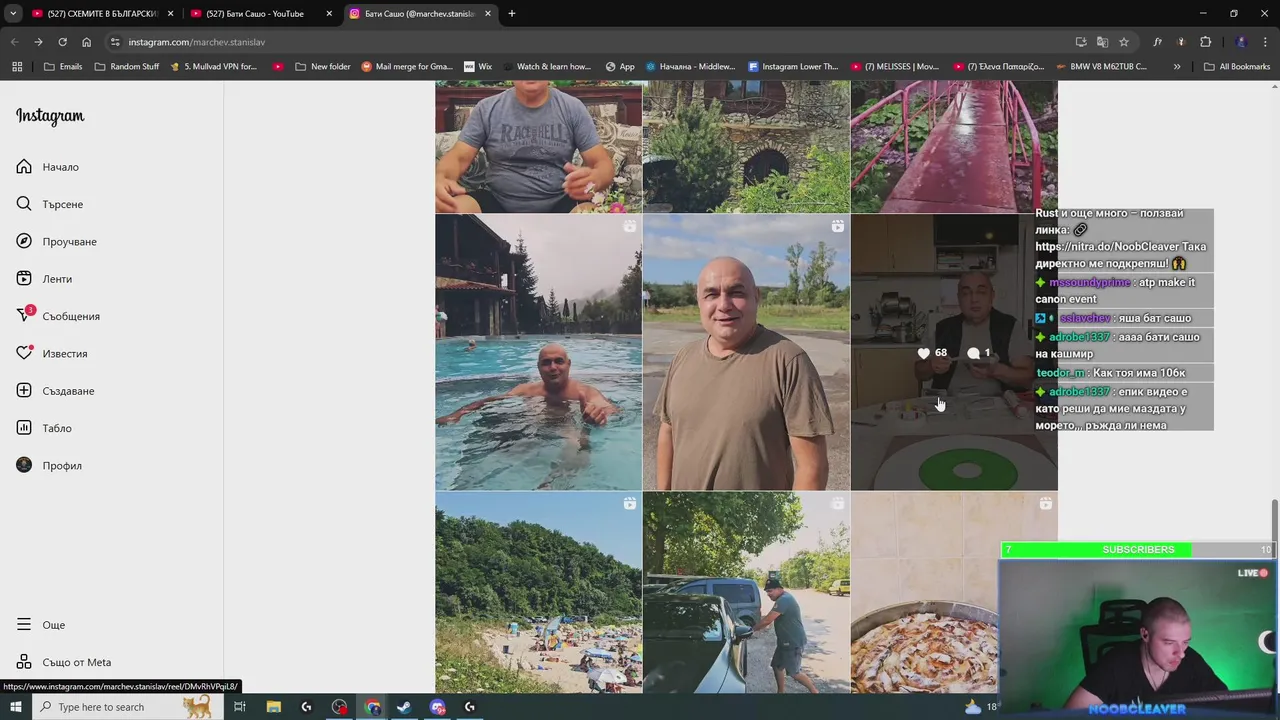1280x720 pixels.
Task: Go forward in browser
Action: (38, 42)
